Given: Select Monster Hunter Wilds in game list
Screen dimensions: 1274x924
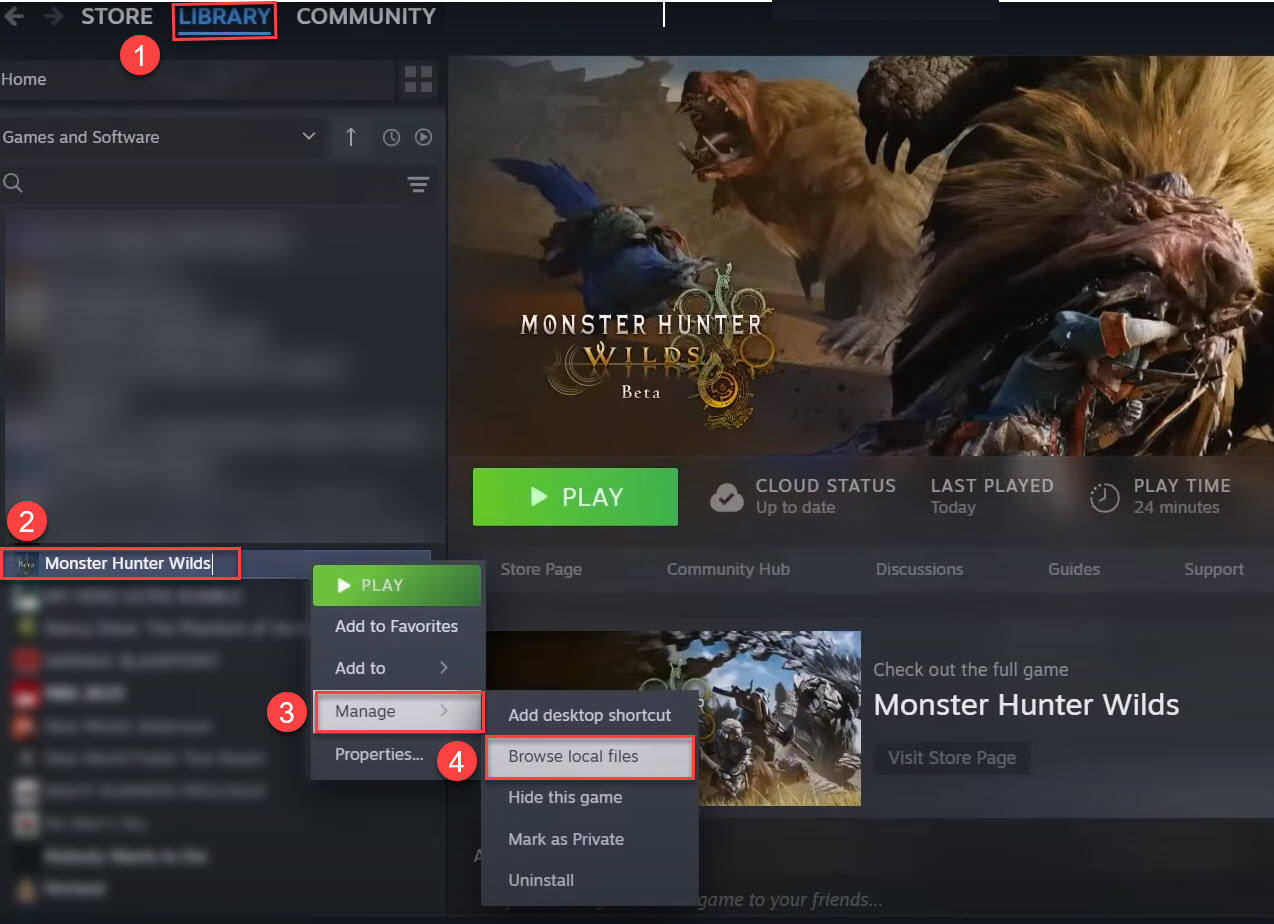Looking at the screenshot, I should (127, 564).
